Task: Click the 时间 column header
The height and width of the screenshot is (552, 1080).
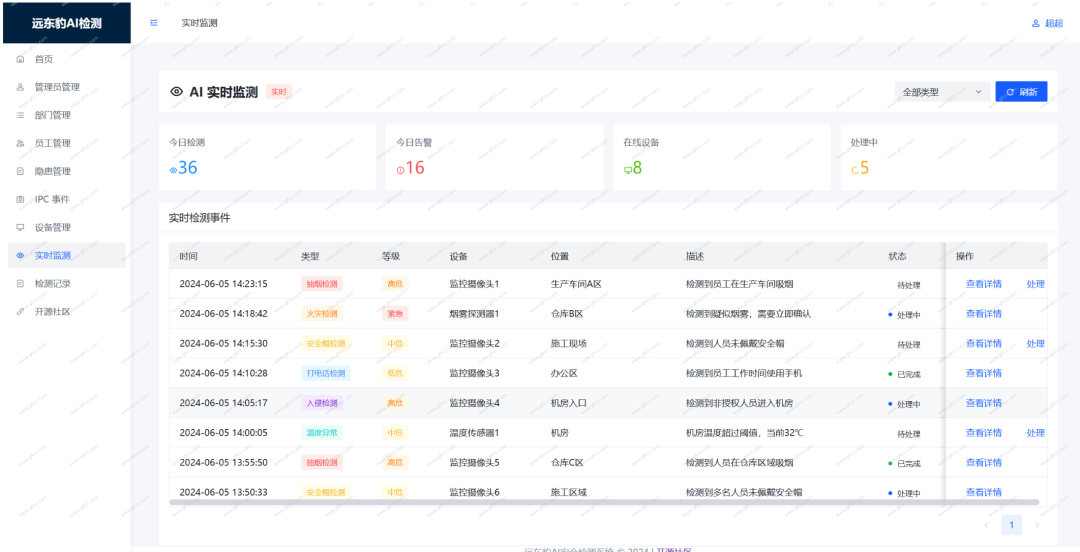Action: coord(189,256)
